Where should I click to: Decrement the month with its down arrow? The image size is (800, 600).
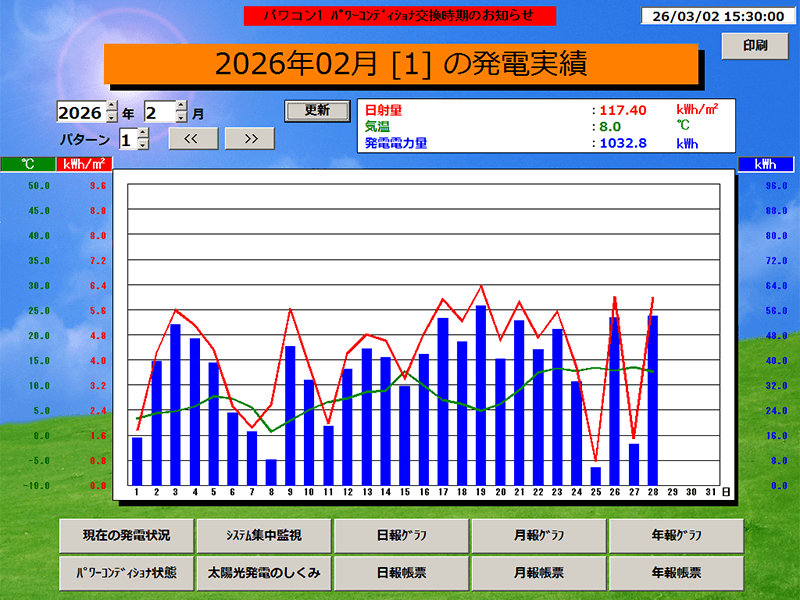click(x=180, y=116)
